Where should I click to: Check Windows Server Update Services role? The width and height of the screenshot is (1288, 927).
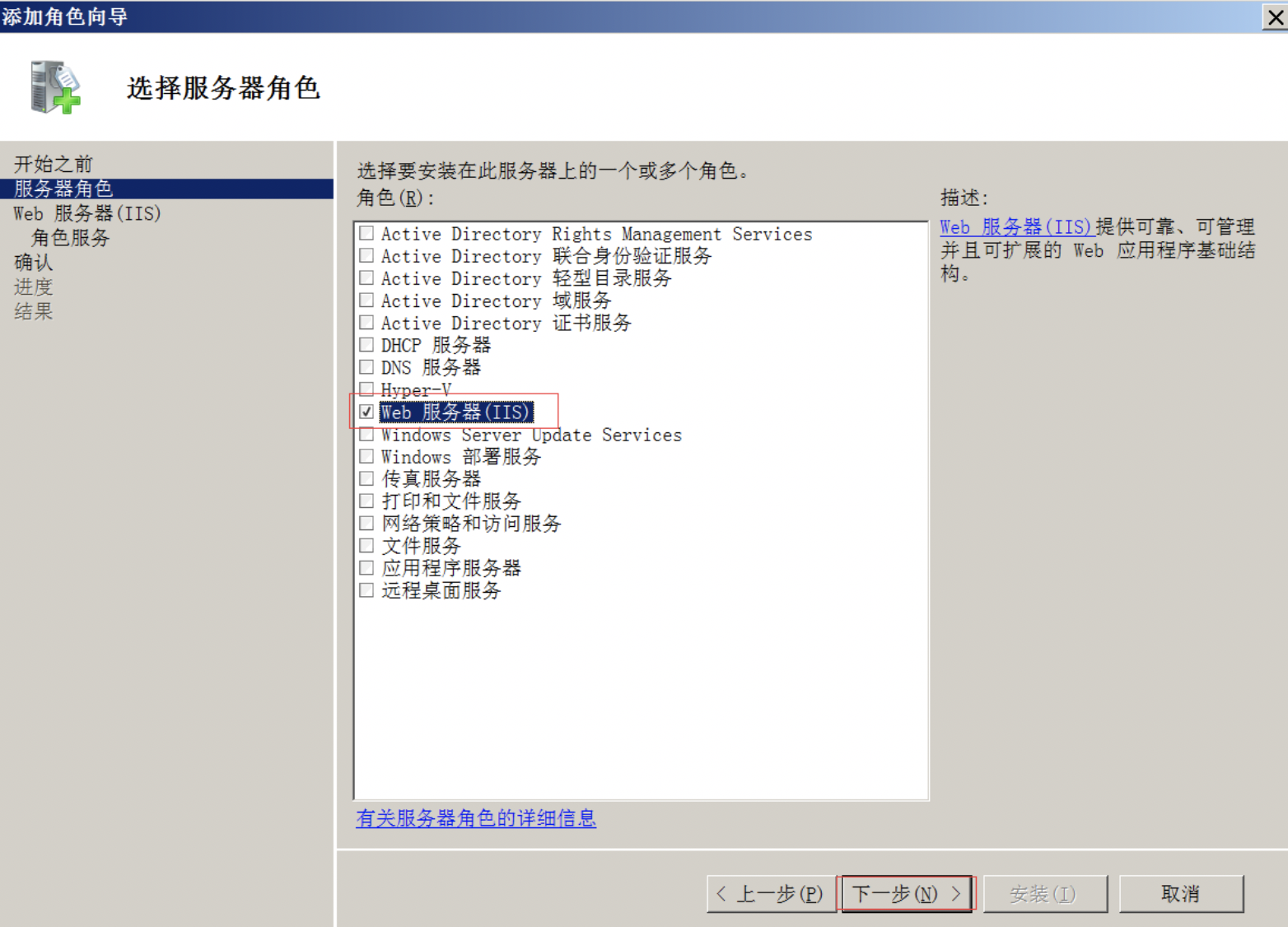tap(366, 434)
